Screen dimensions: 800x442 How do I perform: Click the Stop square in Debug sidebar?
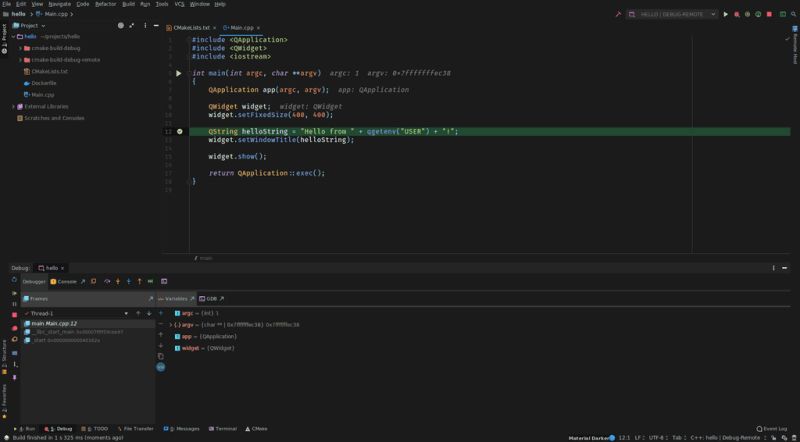tap(14, 315)
